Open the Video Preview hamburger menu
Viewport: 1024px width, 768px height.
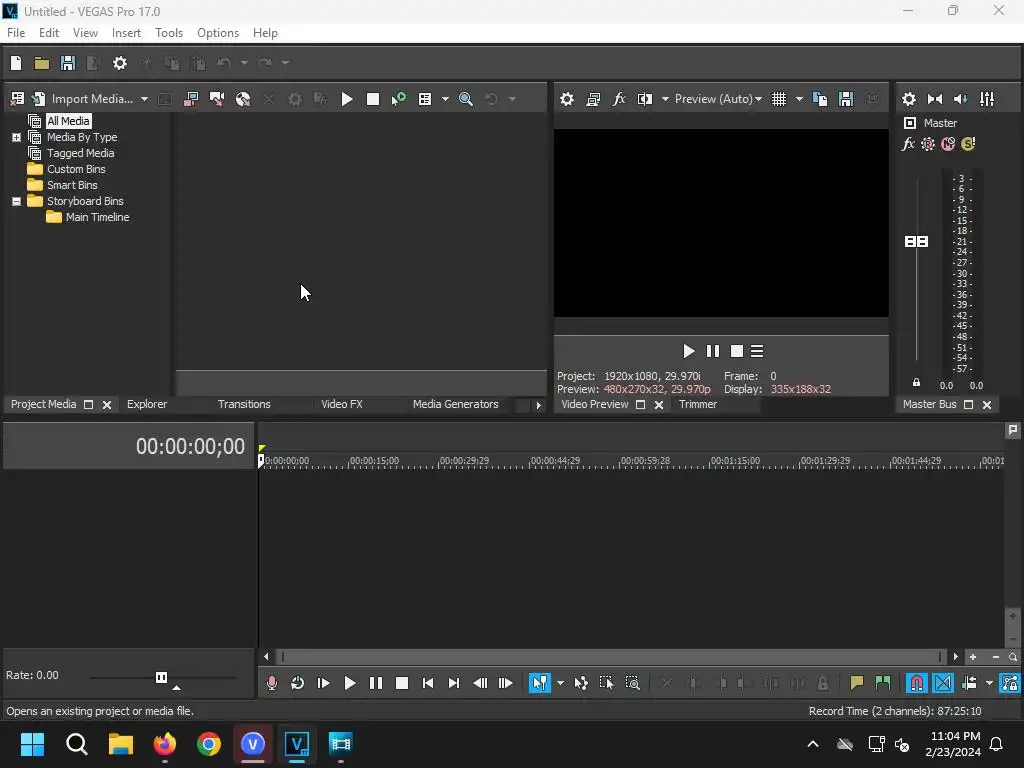click(x=757, y=351)
